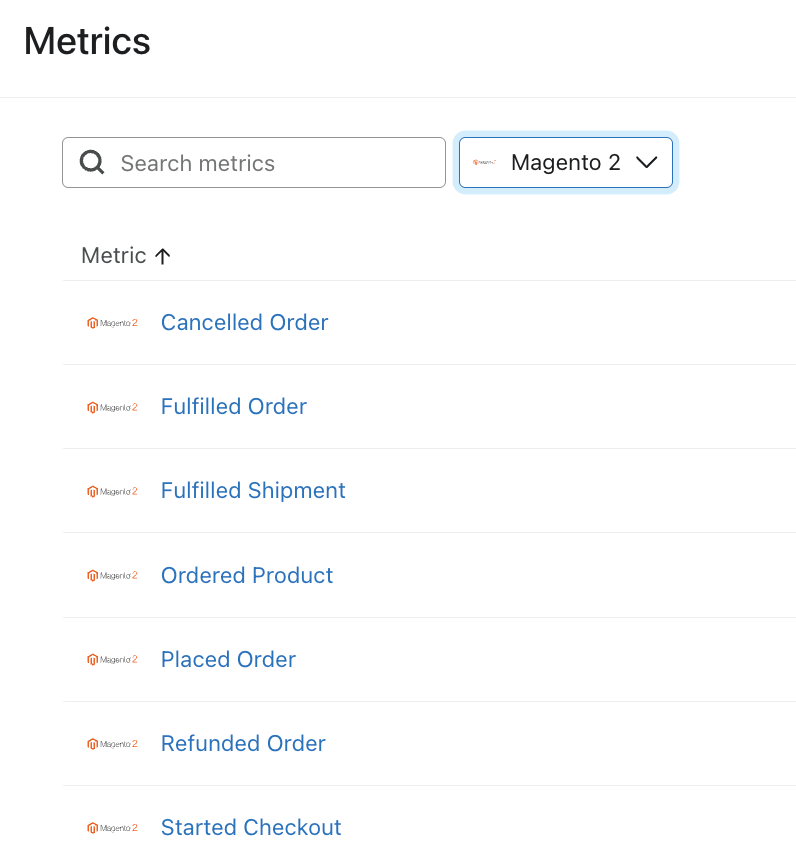
Task: Click Magento 2 logo beside Cancelled Order
Action: 112,323
